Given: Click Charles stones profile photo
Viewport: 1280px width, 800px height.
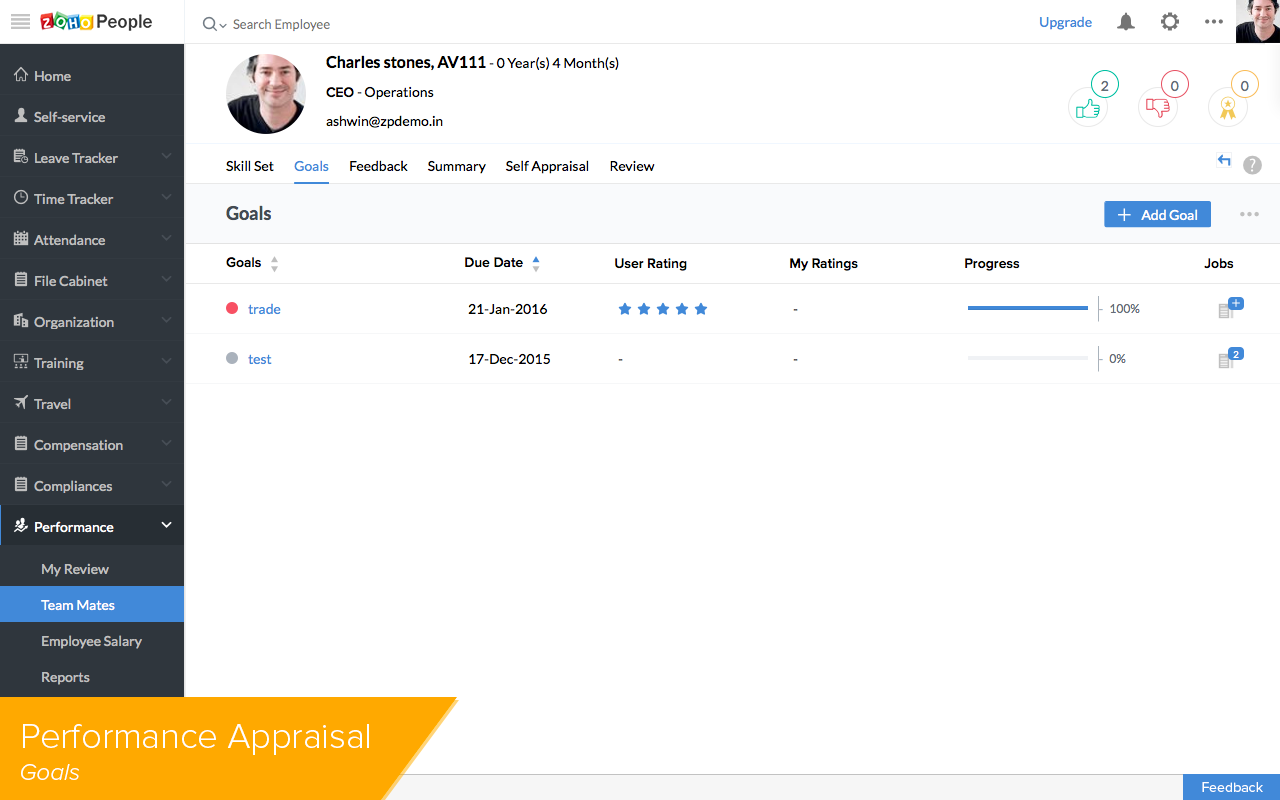Looking at the screenshot, I should point(266,94).
